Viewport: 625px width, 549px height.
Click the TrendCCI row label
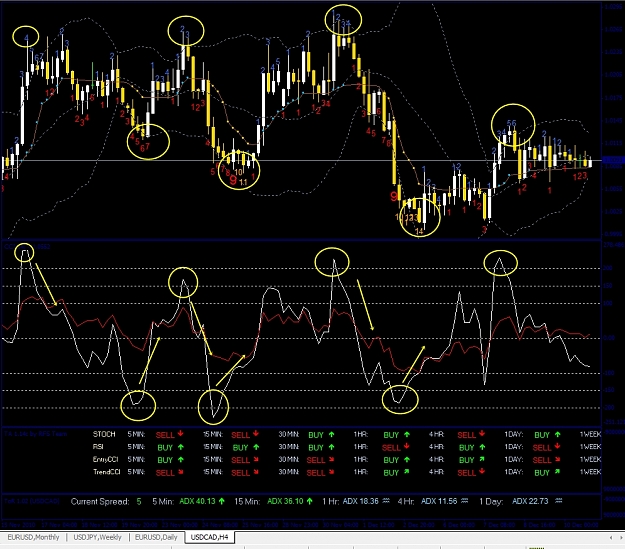point(106,472)
